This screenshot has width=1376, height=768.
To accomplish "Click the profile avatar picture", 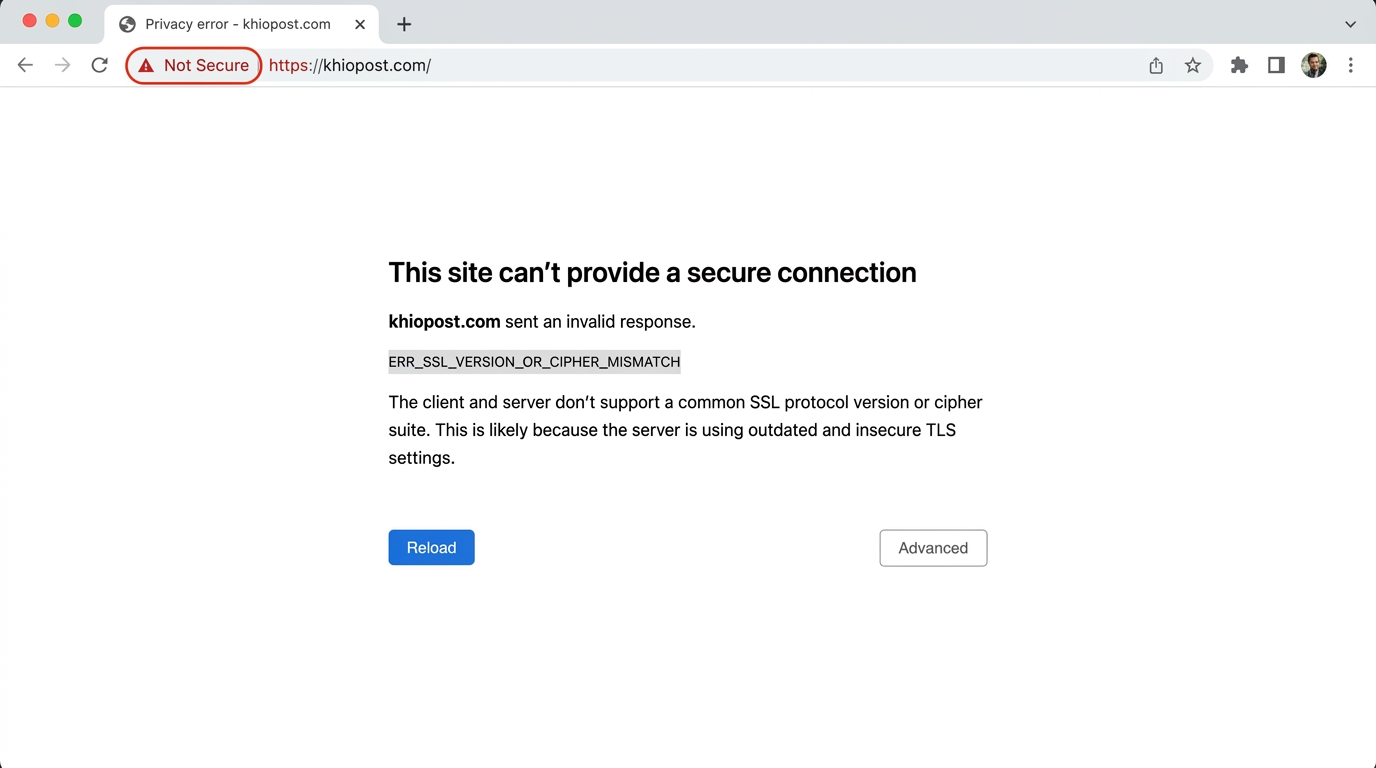I will [x=1313, y=65].
